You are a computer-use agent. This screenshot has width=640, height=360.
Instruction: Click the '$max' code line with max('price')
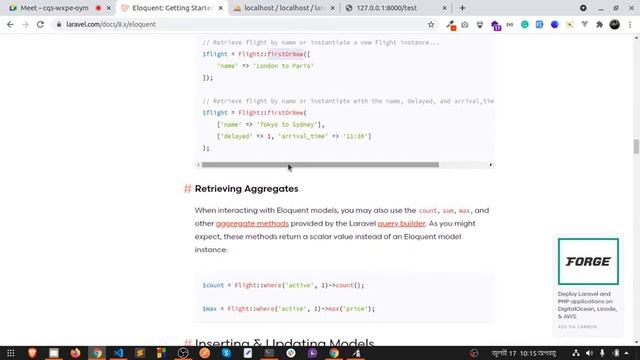[288, 309]
